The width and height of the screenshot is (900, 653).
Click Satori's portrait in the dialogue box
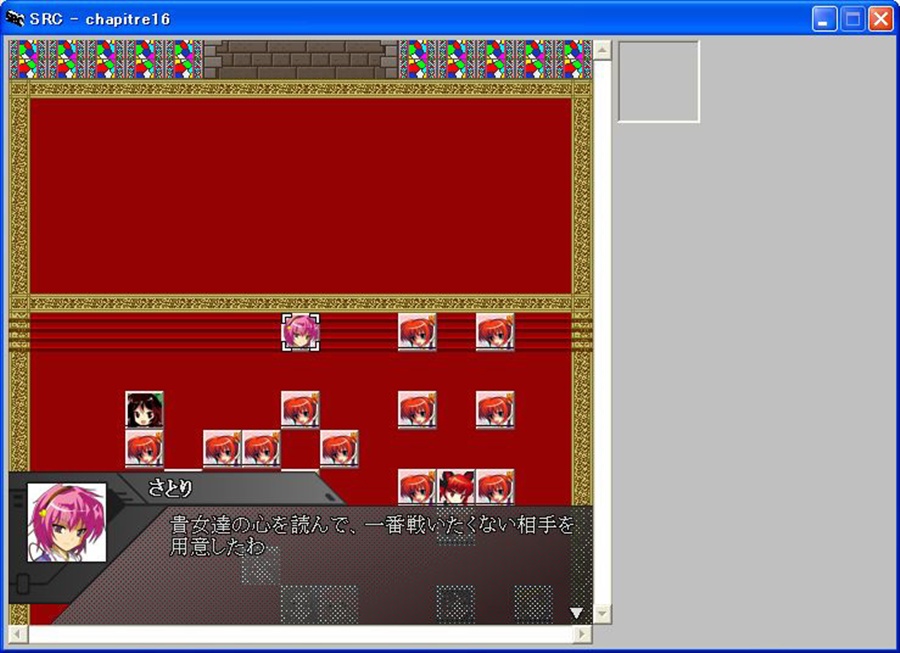(x=67, y=522)
